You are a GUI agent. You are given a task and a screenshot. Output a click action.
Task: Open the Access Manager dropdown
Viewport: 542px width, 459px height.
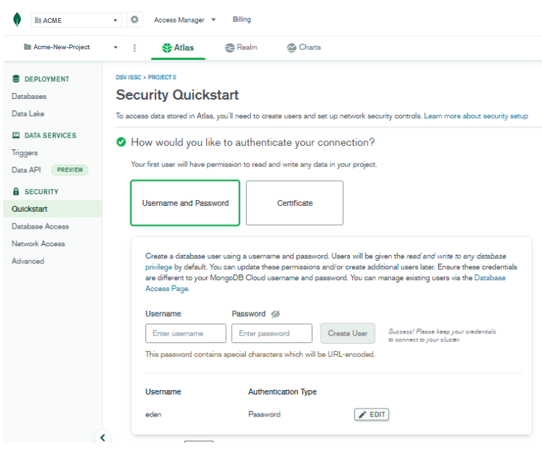[x=185, y=20]
